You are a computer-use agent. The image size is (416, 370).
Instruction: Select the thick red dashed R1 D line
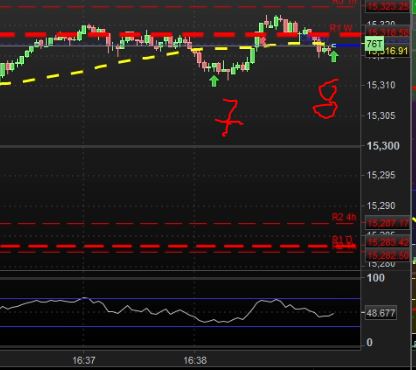[177, 246]
